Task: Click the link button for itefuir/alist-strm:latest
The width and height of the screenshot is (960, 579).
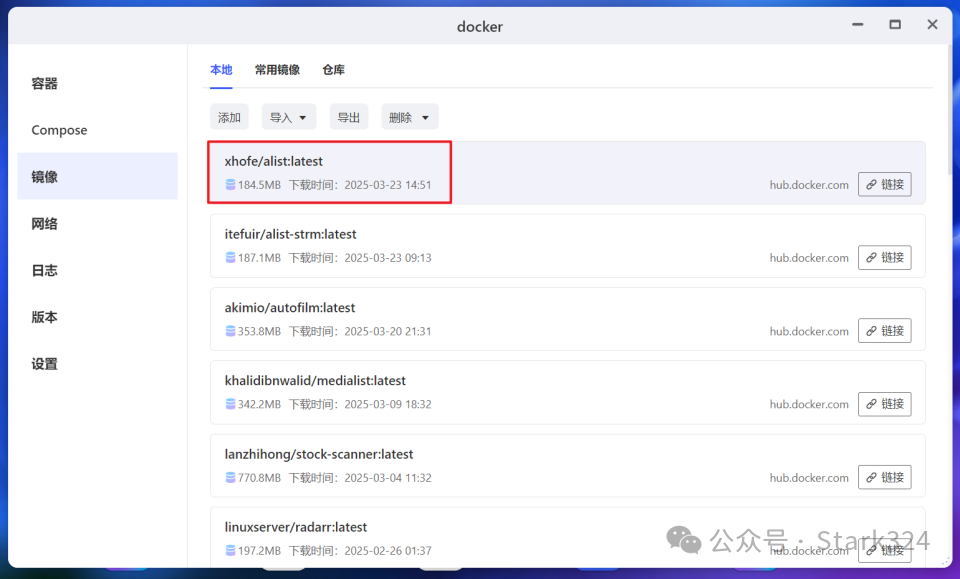Action: [x=884, y=258]
